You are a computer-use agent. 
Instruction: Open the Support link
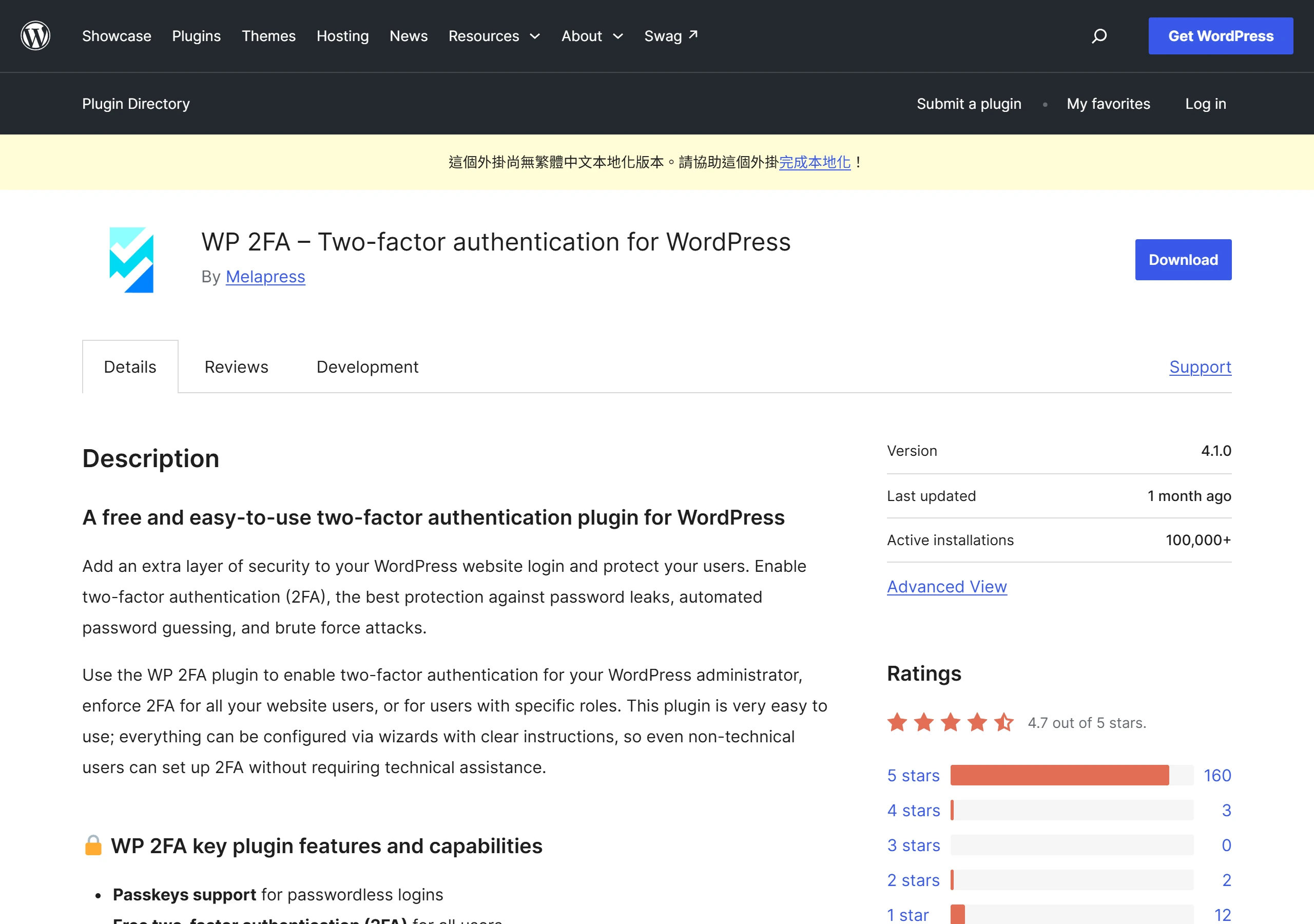[1200, 367]
